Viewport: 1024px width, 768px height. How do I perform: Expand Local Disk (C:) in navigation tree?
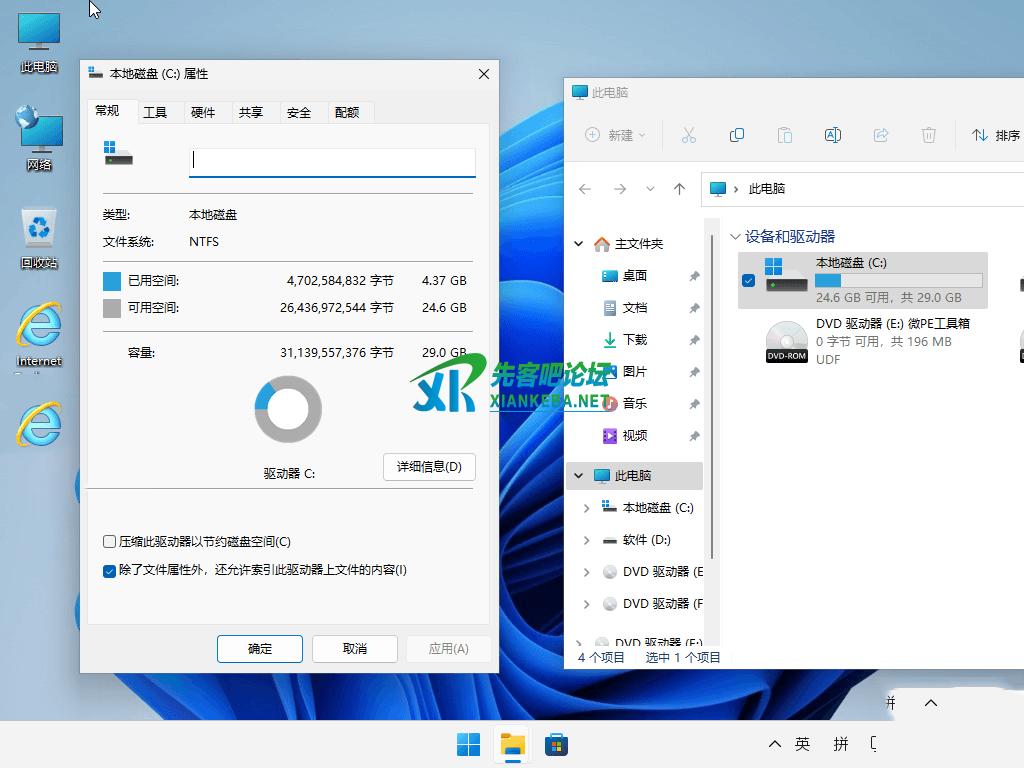(586, 508)
